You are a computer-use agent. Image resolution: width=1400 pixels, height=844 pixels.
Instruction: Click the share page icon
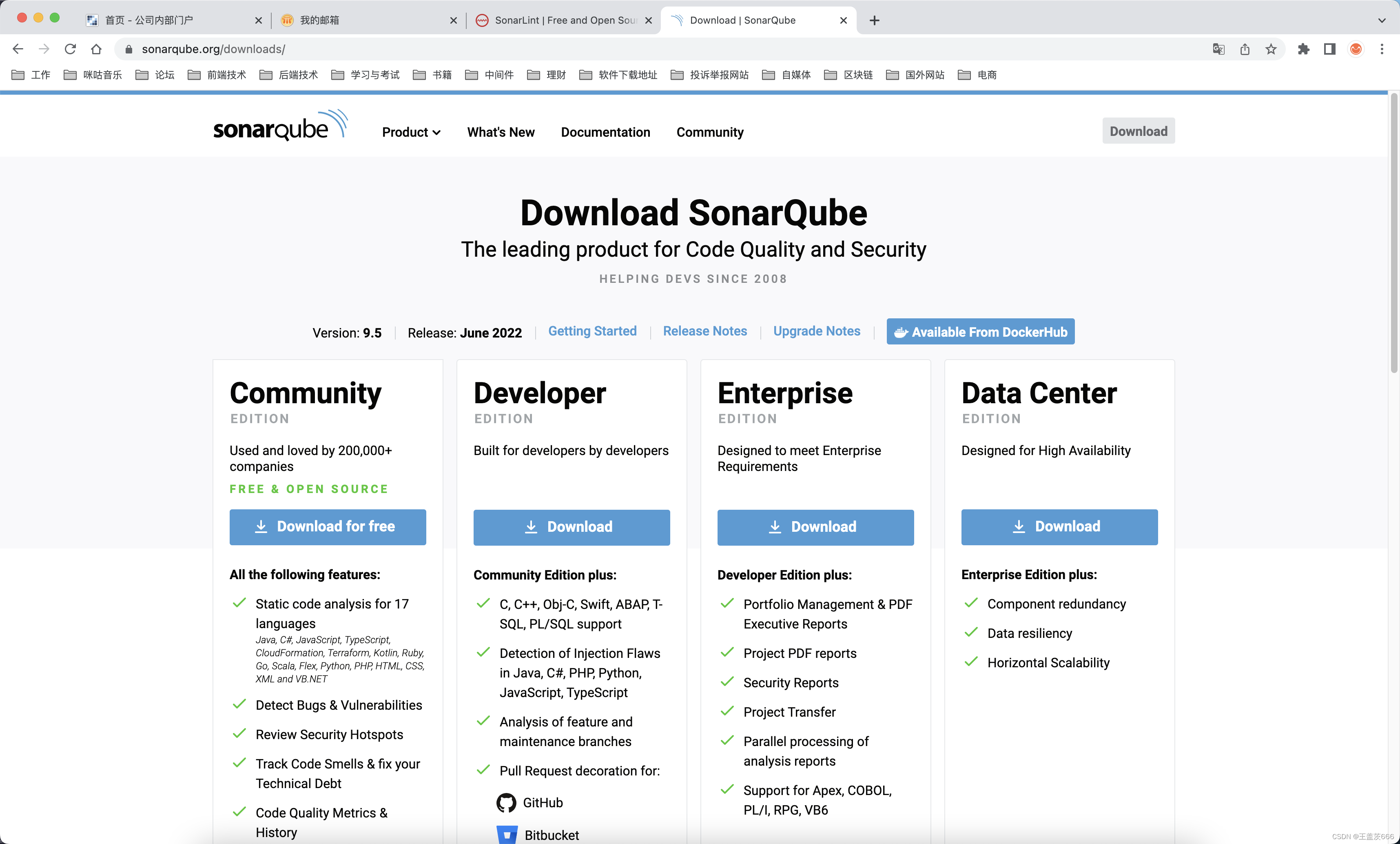tap(1244, 49)
